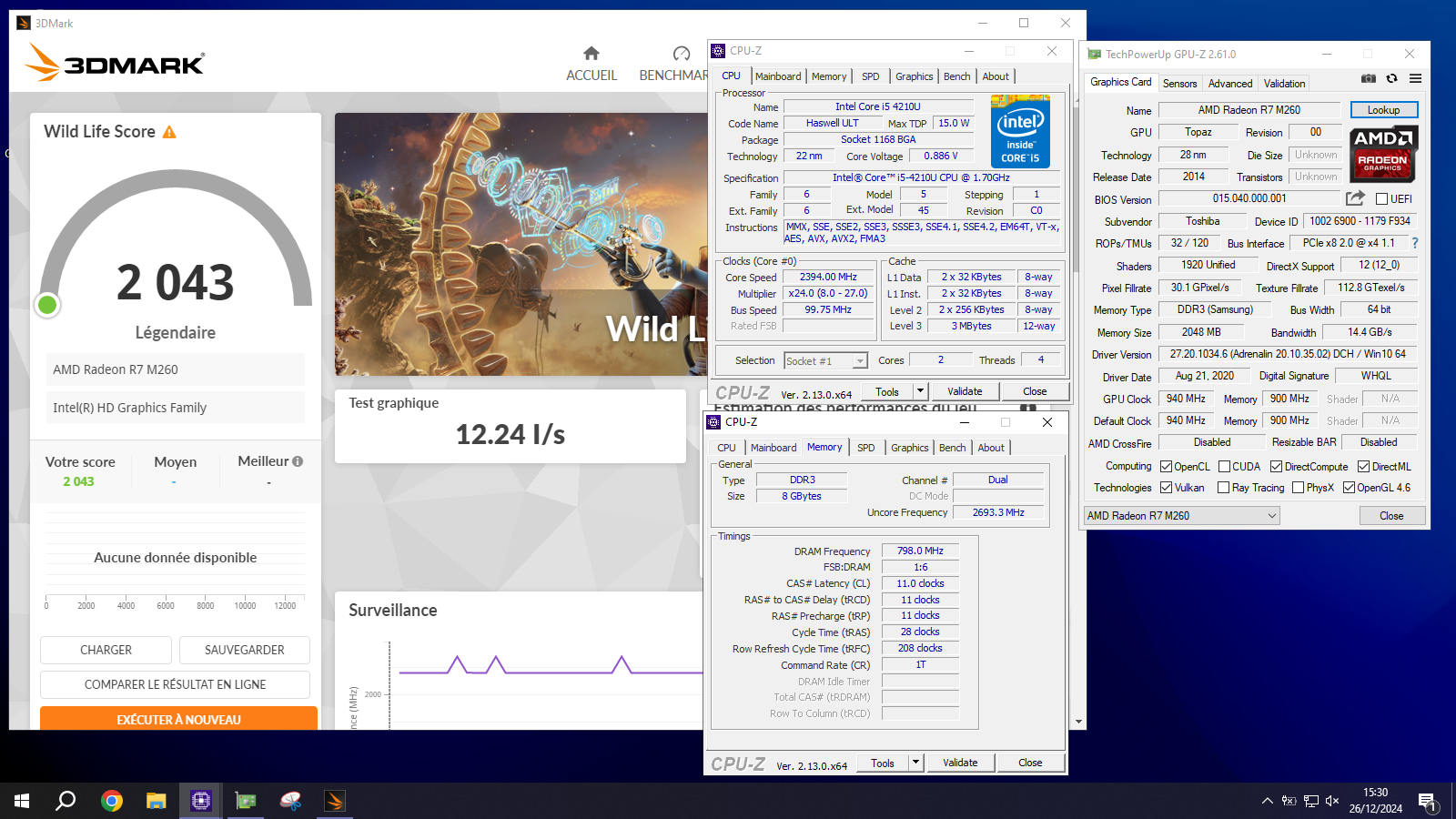
Task: Click the GPU Name field AMD Radeon R7 M260
Action: click(x=1249, y=110)
